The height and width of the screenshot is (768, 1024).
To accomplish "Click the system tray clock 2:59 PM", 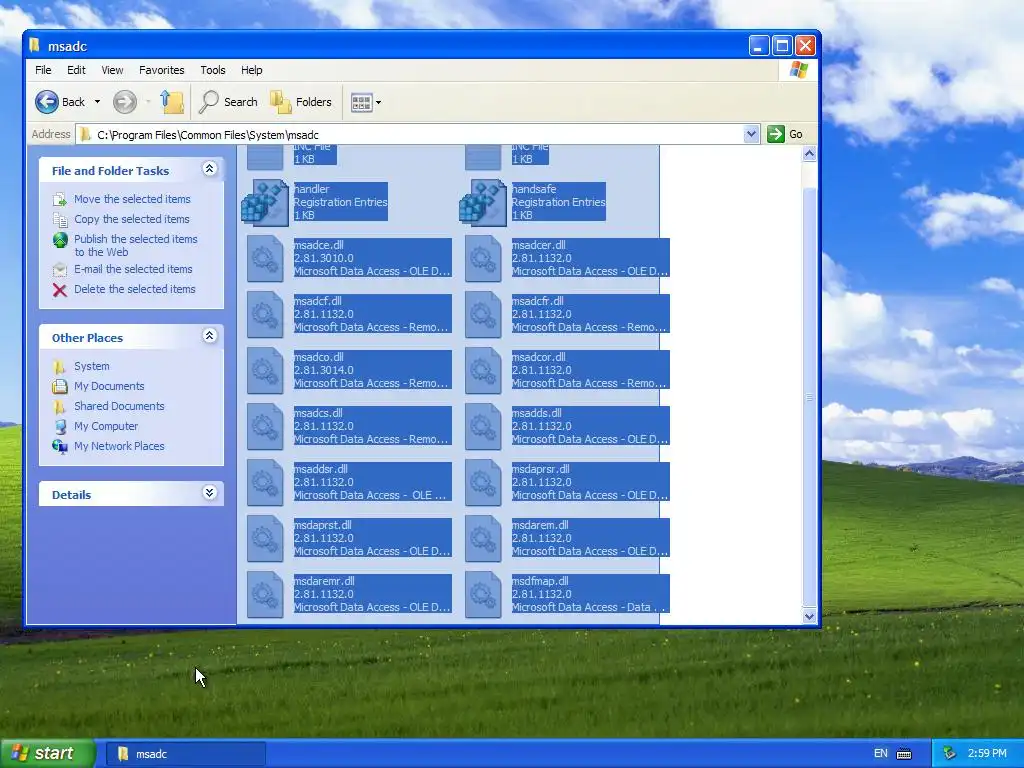I will tap(987, 754).
